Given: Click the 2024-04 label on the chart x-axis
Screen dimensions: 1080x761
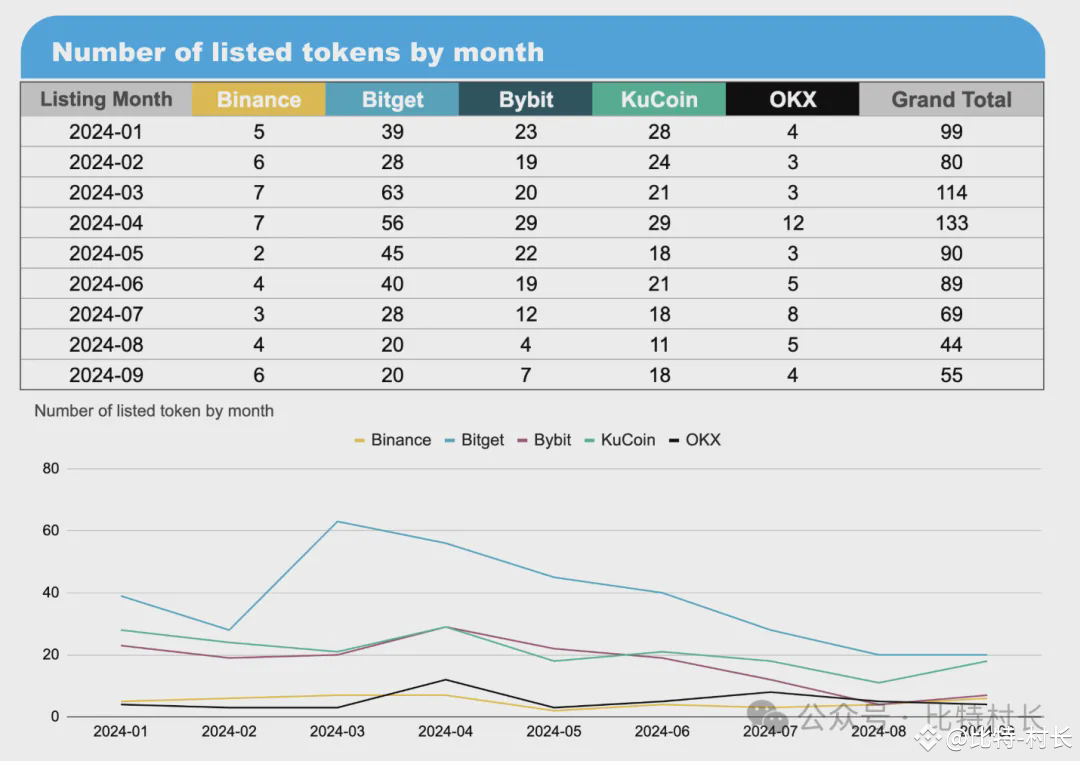Looking at the screenshot, I should (x=446, y=731).
